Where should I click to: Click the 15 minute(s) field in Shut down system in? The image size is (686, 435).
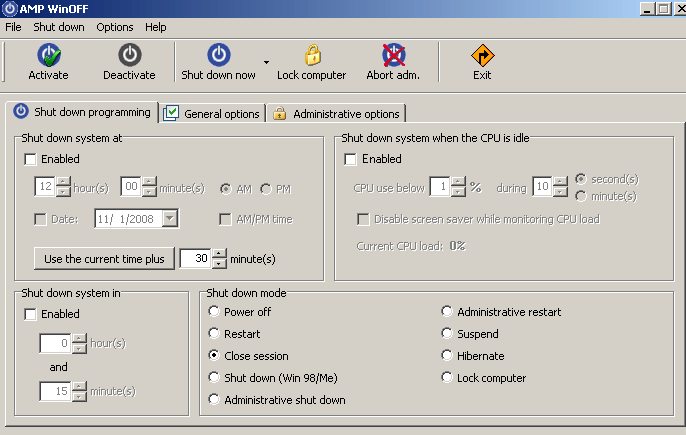[56, 391]
